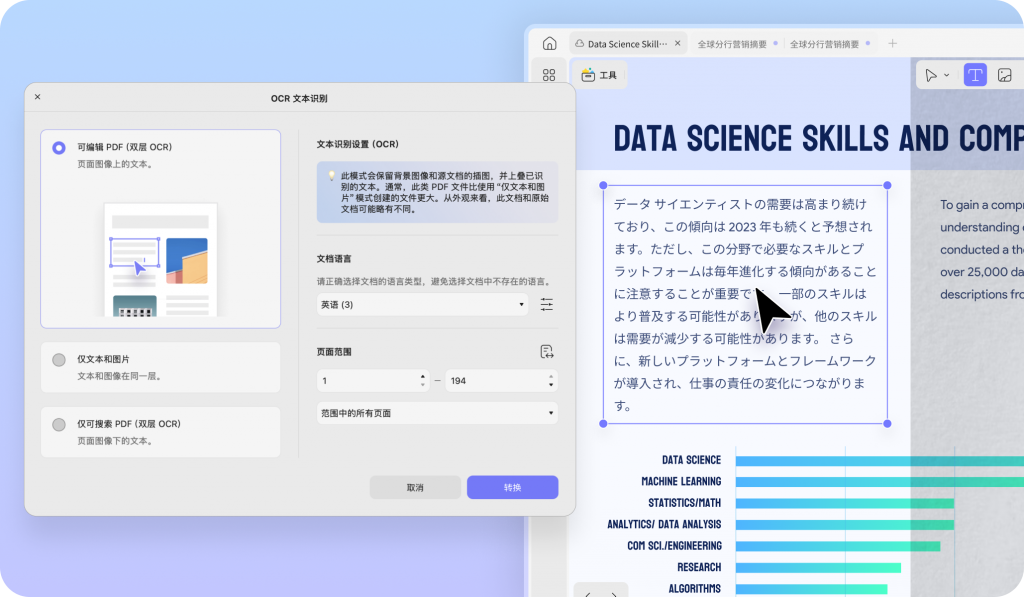1024x597 pixels.
Task: Open the 范围中的所有页面 dropdown
Action: click(x=438, y=413)
